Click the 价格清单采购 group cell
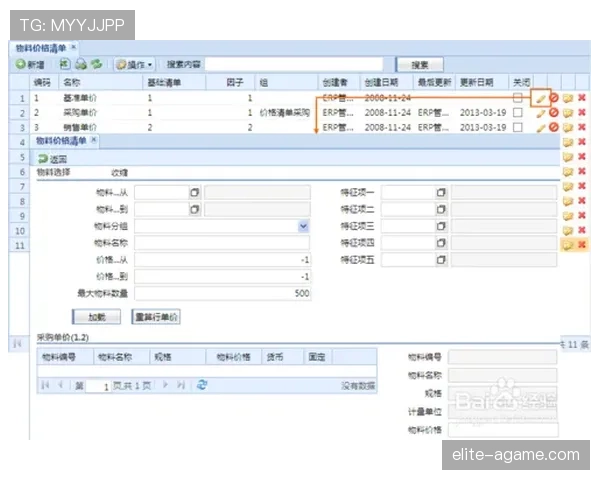600x480 pixels. (x=285, y=113)
